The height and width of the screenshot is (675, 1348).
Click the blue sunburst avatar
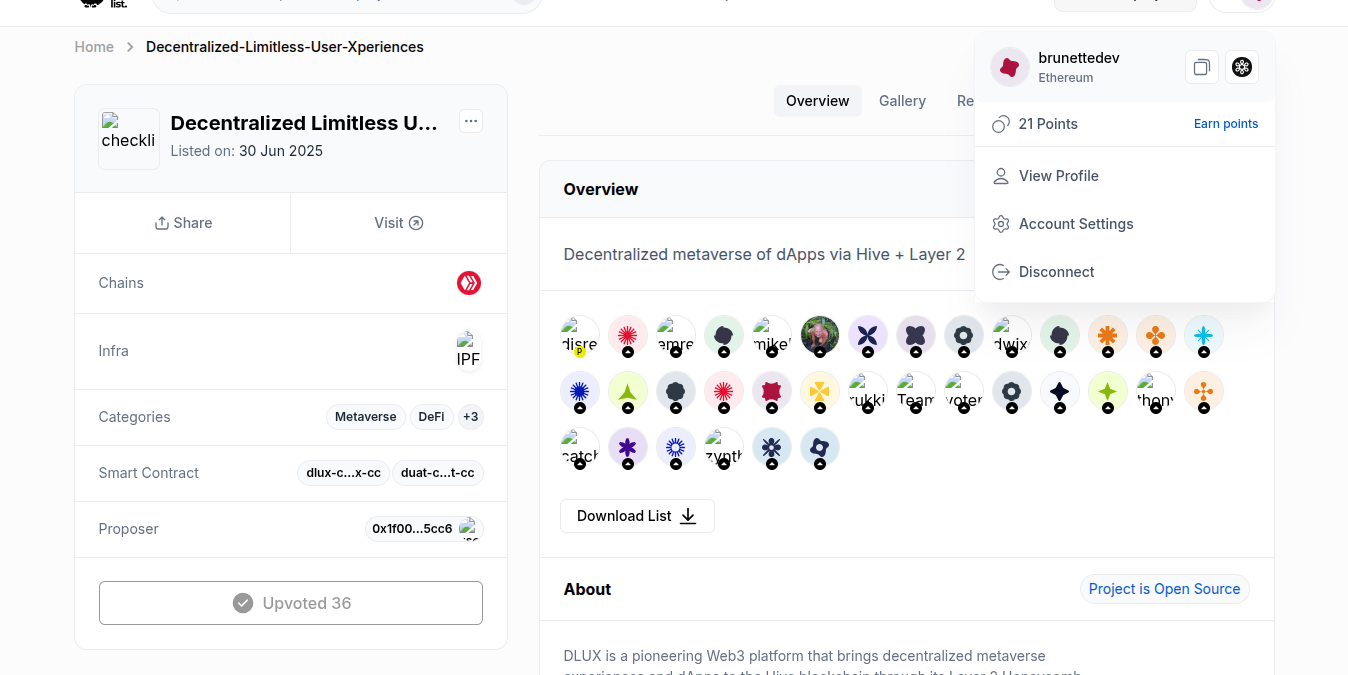[x=580, y=391]
